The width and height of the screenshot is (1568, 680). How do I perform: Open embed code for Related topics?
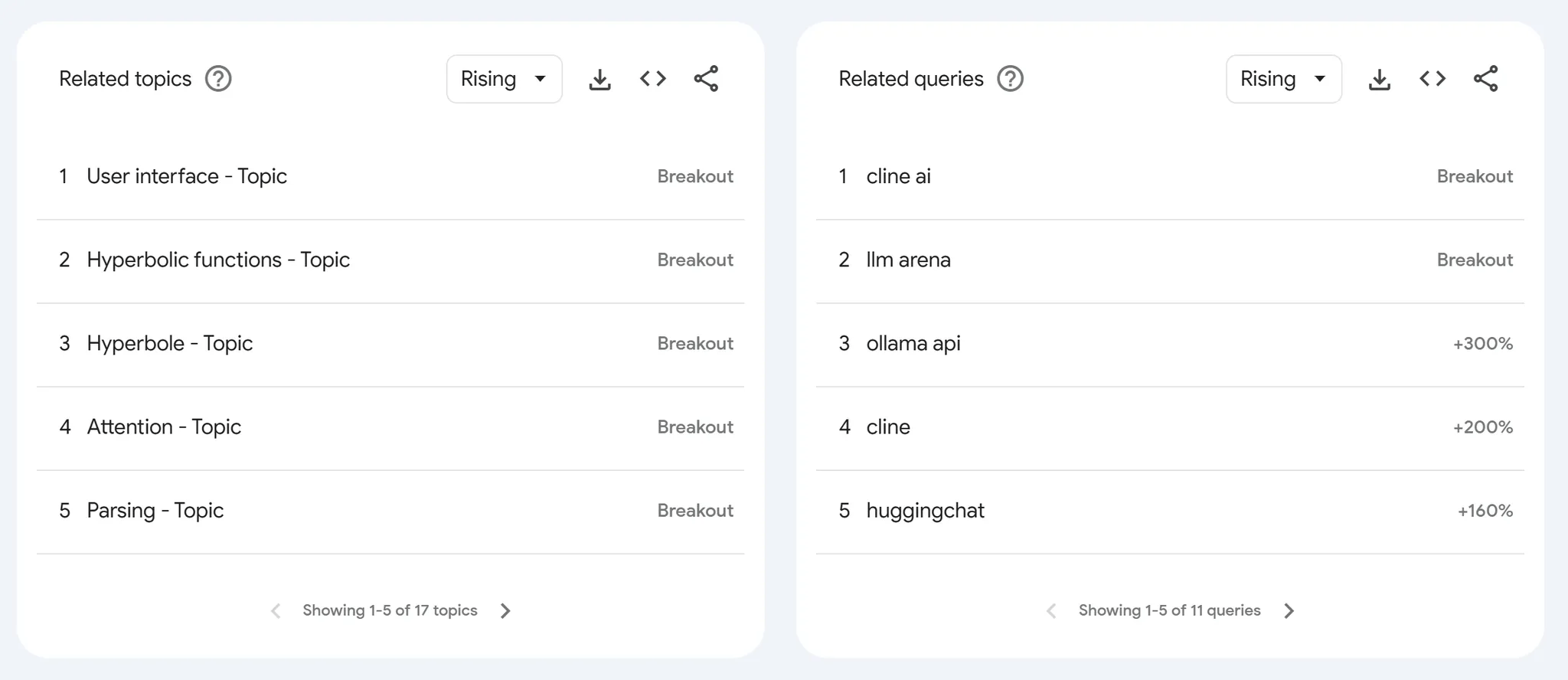click(653, 79)
